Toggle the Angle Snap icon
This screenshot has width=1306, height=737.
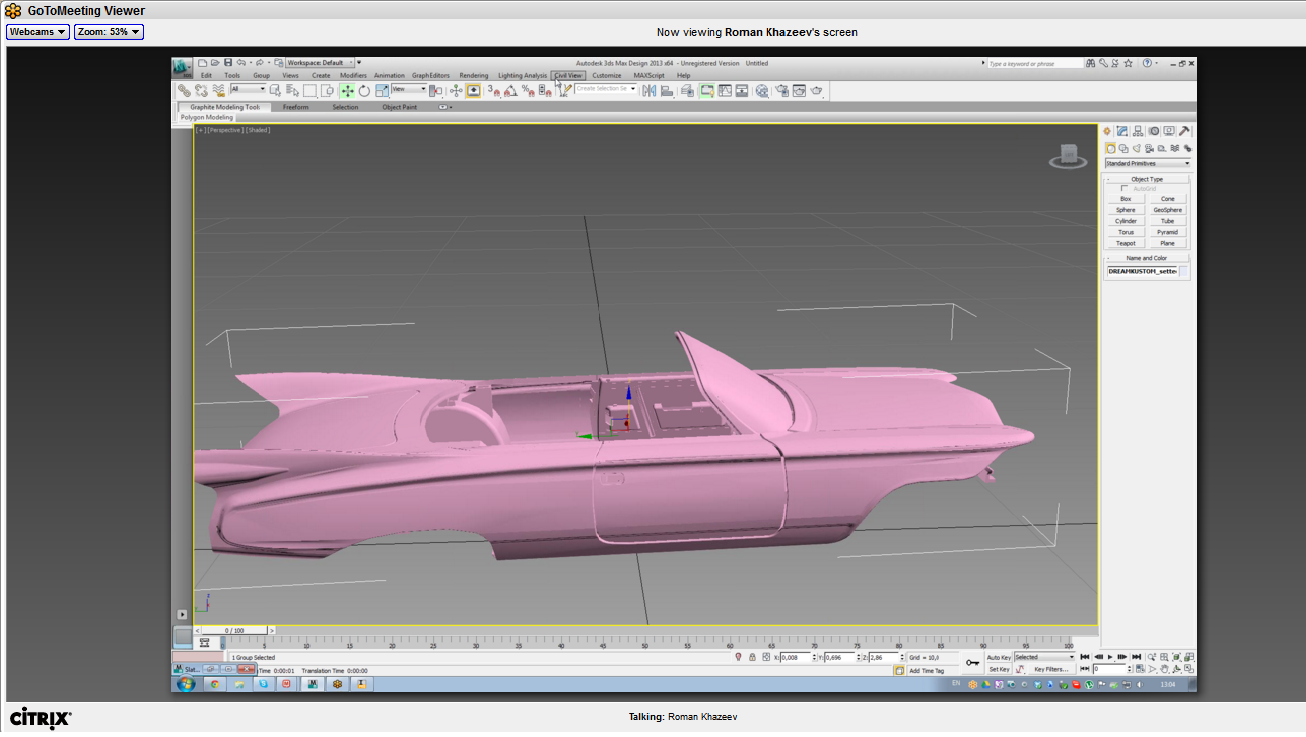point(510,90)
